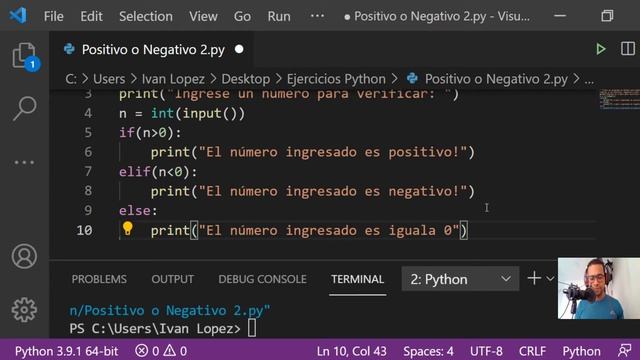This screenshot has width=640, height=360.
Task: Run Python file with the play button
Action: click(600, 49)
